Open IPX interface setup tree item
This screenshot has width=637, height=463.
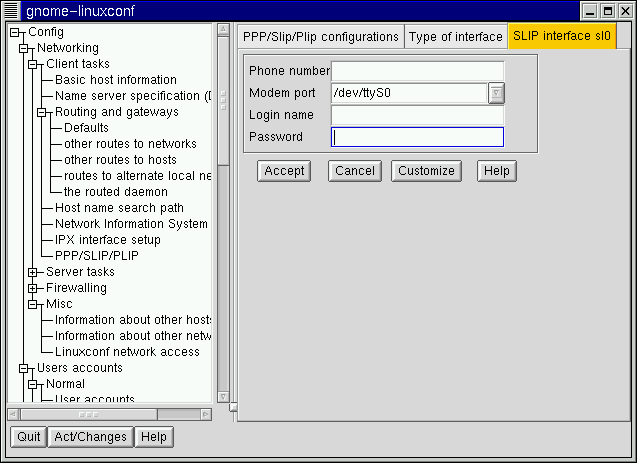[107, 240]
